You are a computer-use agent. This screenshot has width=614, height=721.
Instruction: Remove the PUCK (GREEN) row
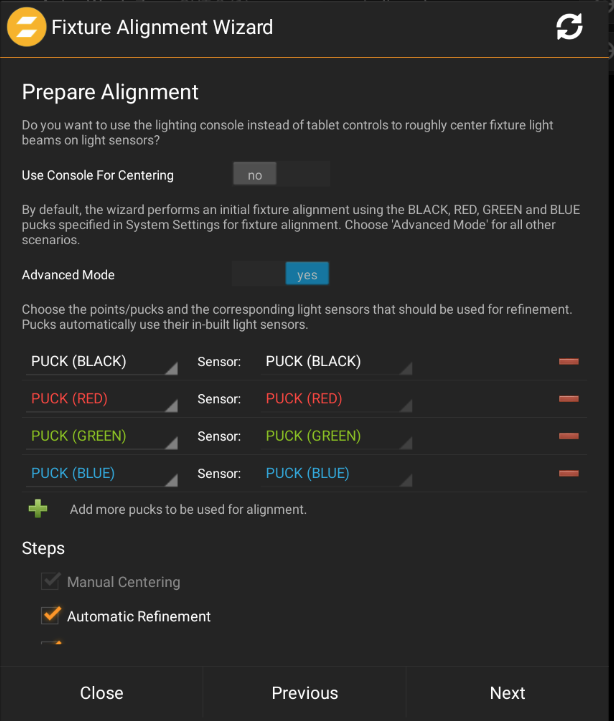tap(569, 436)
